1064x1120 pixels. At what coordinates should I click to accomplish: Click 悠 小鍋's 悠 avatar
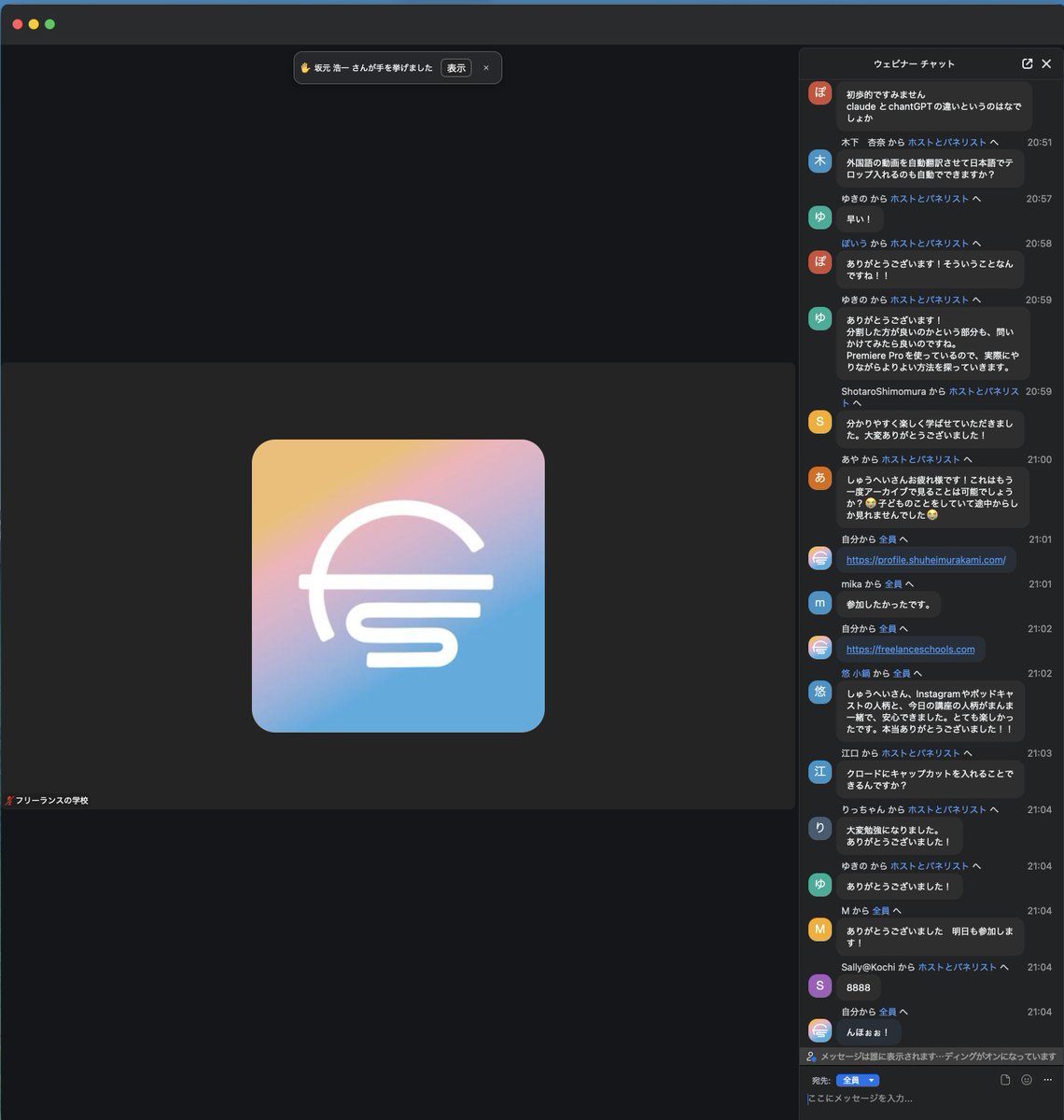point(819,693)
